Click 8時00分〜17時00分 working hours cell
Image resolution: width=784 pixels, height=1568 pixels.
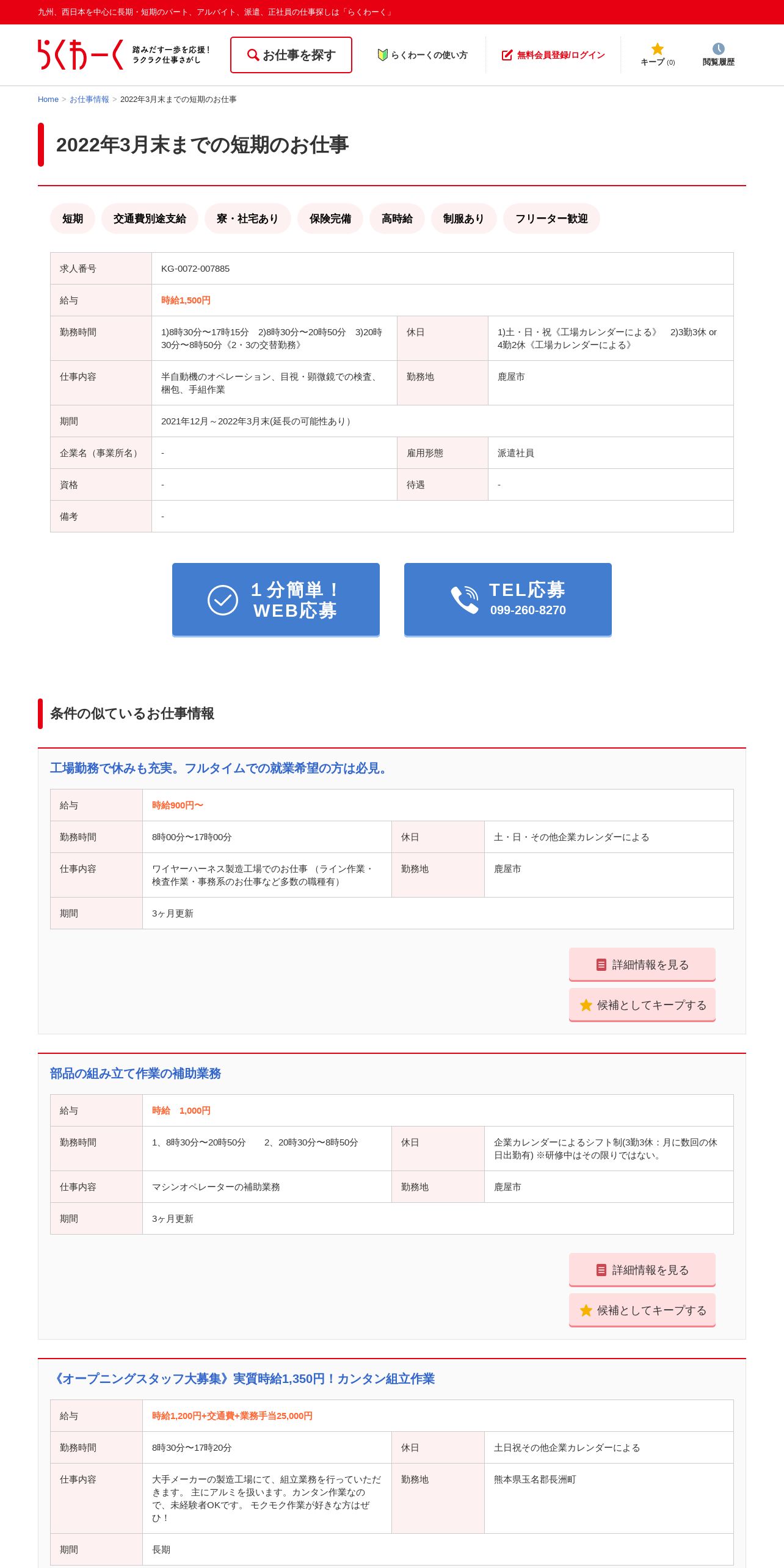[x=267, y=837]
